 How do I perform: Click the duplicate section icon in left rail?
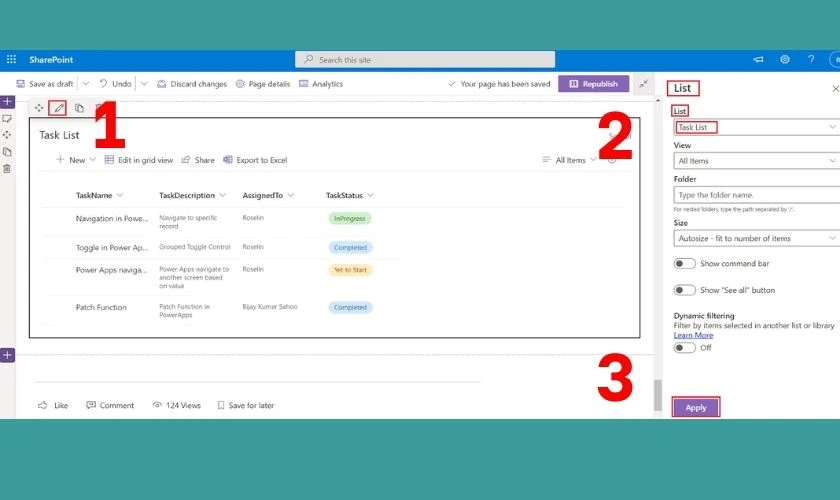[7, 152]
